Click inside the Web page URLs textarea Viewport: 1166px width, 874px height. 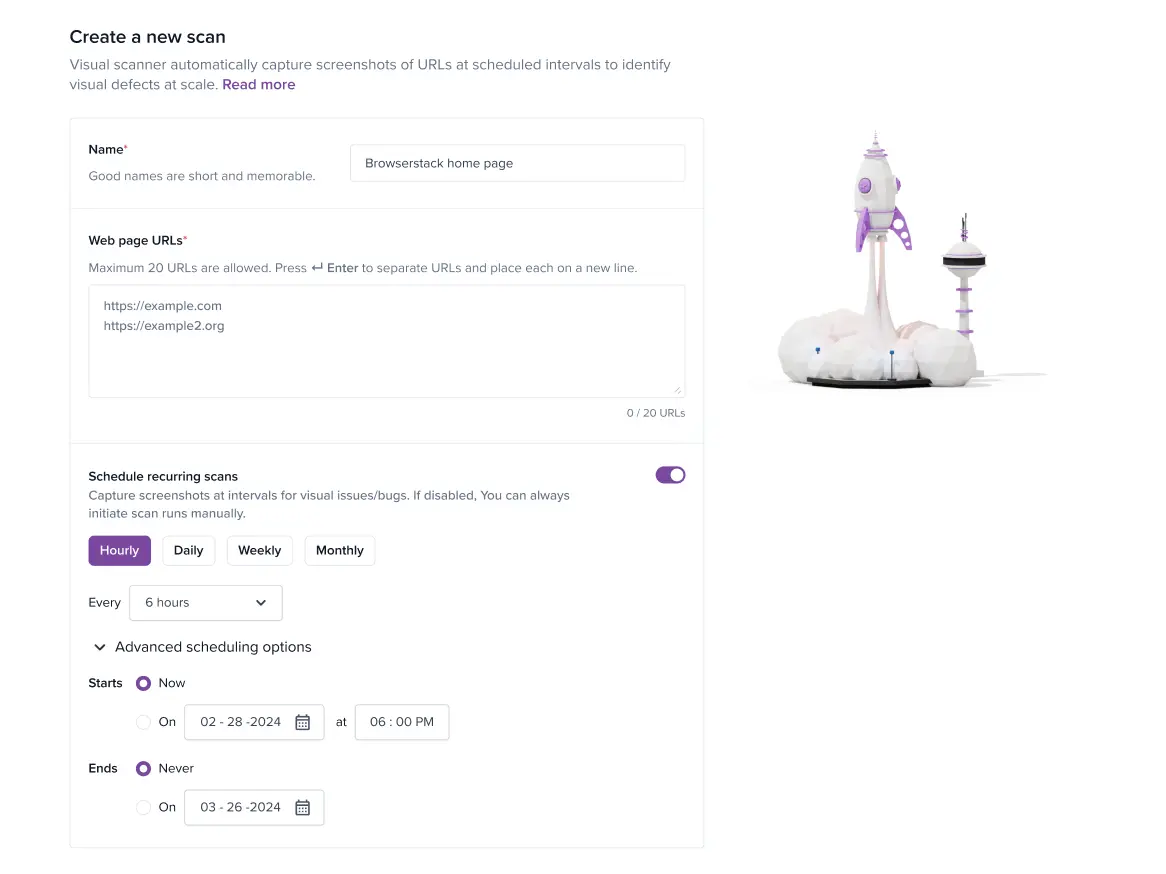click(387, 341)
